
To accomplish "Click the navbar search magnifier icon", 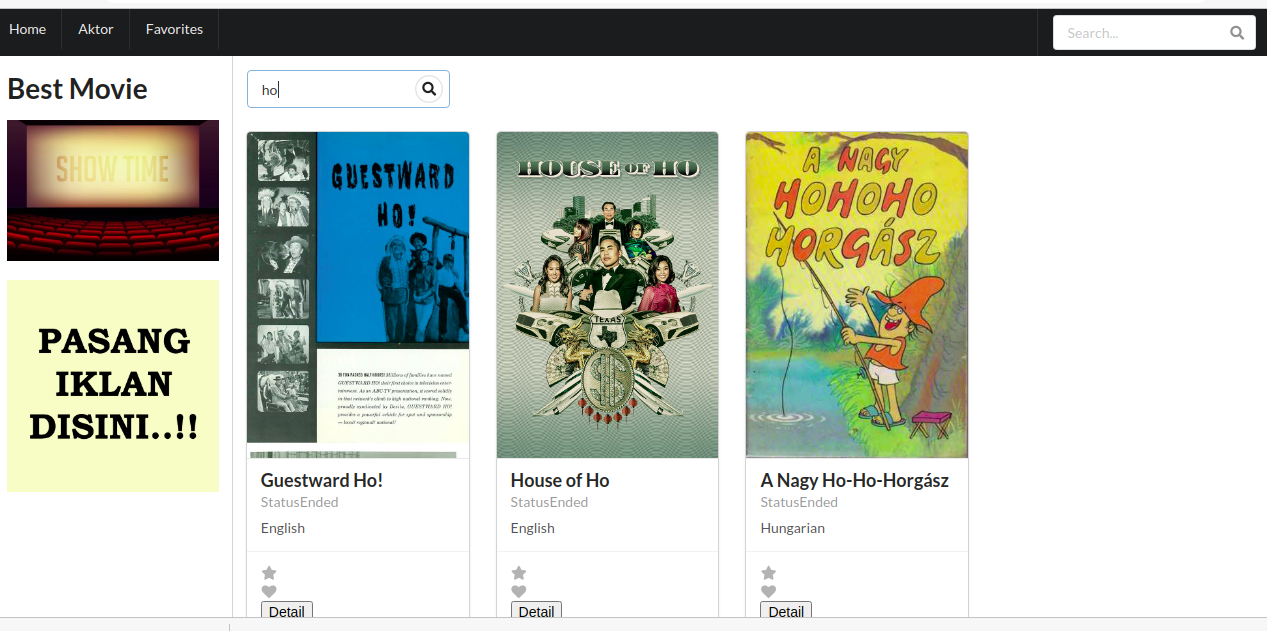I will pos(1237,33).
